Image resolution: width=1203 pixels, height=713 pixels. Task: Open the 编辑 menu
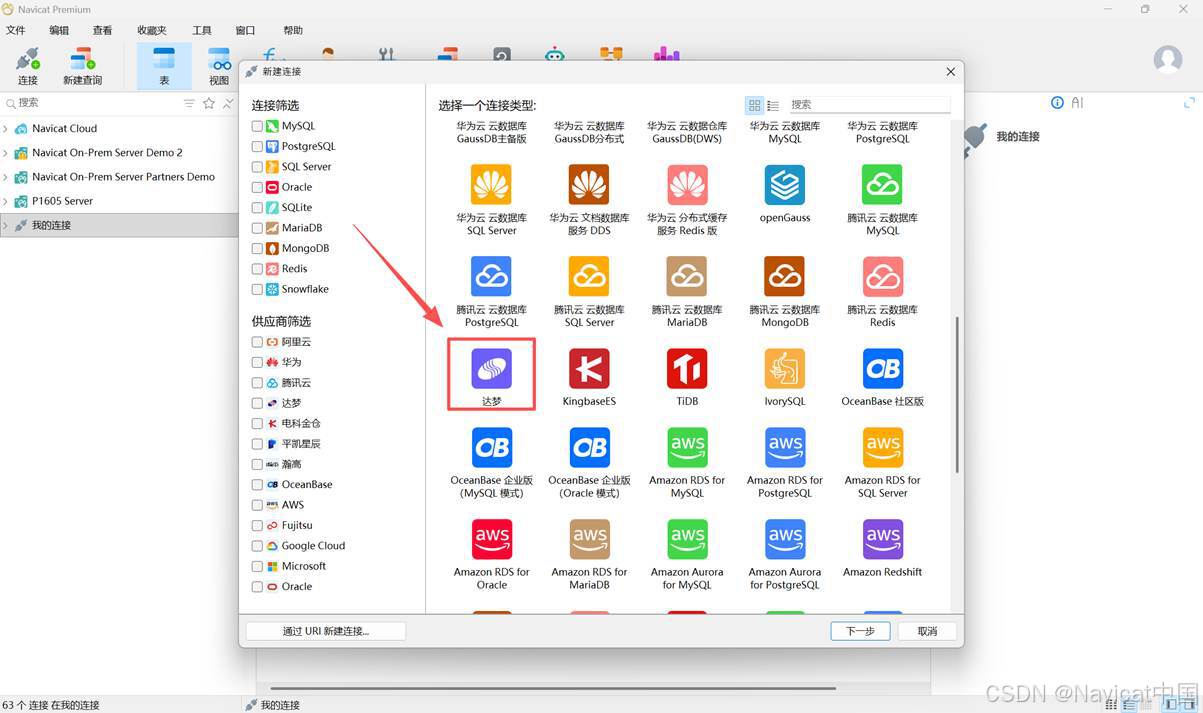point(59,31)
